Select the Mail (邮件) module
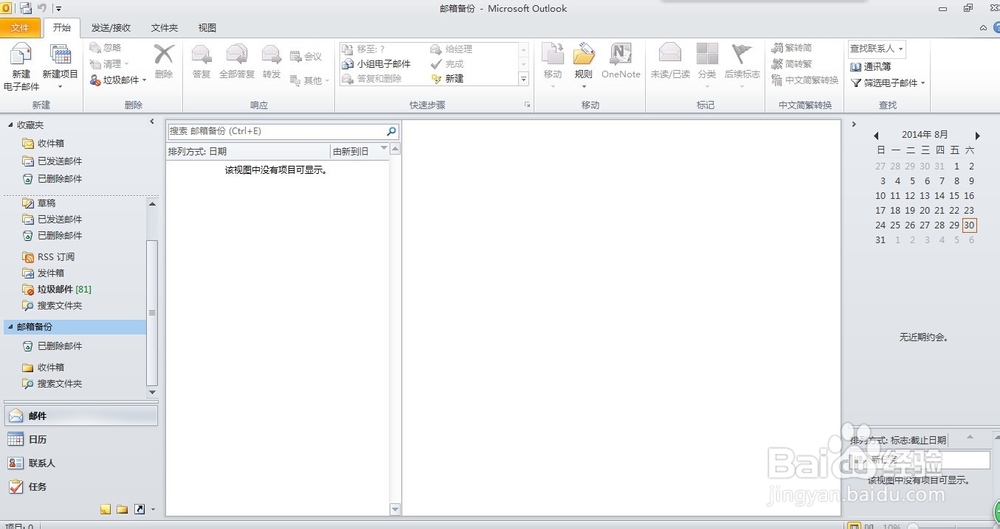Image resolution: width=1000 pixels, height=529 pixels. (81, 415)
